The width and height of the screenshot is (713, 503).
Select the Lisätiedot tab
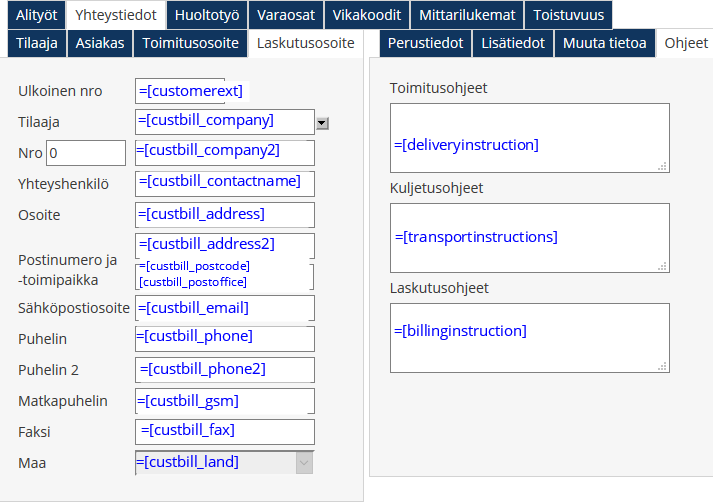[x=513, y=44]
